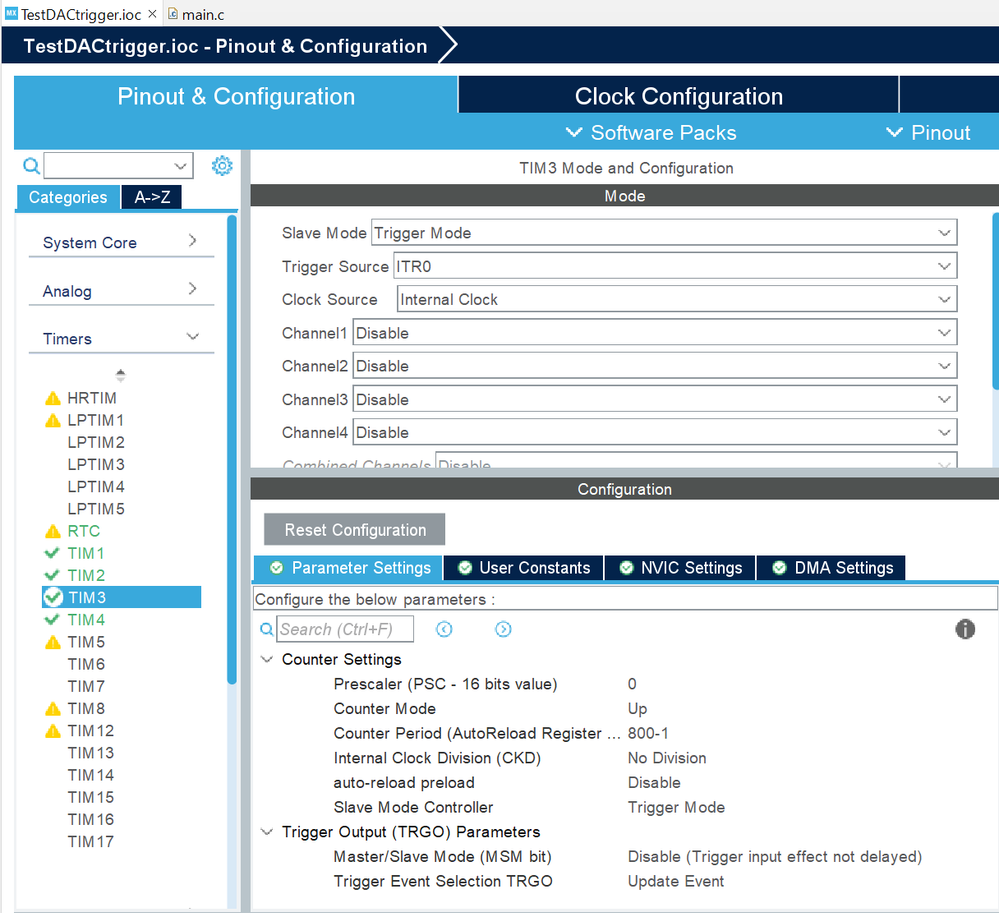The width and height of the screenshot is (999, 913).
Task: Click the warning icon next to LPTIM1
Action: pyautogui.click(x=53, y=421)
